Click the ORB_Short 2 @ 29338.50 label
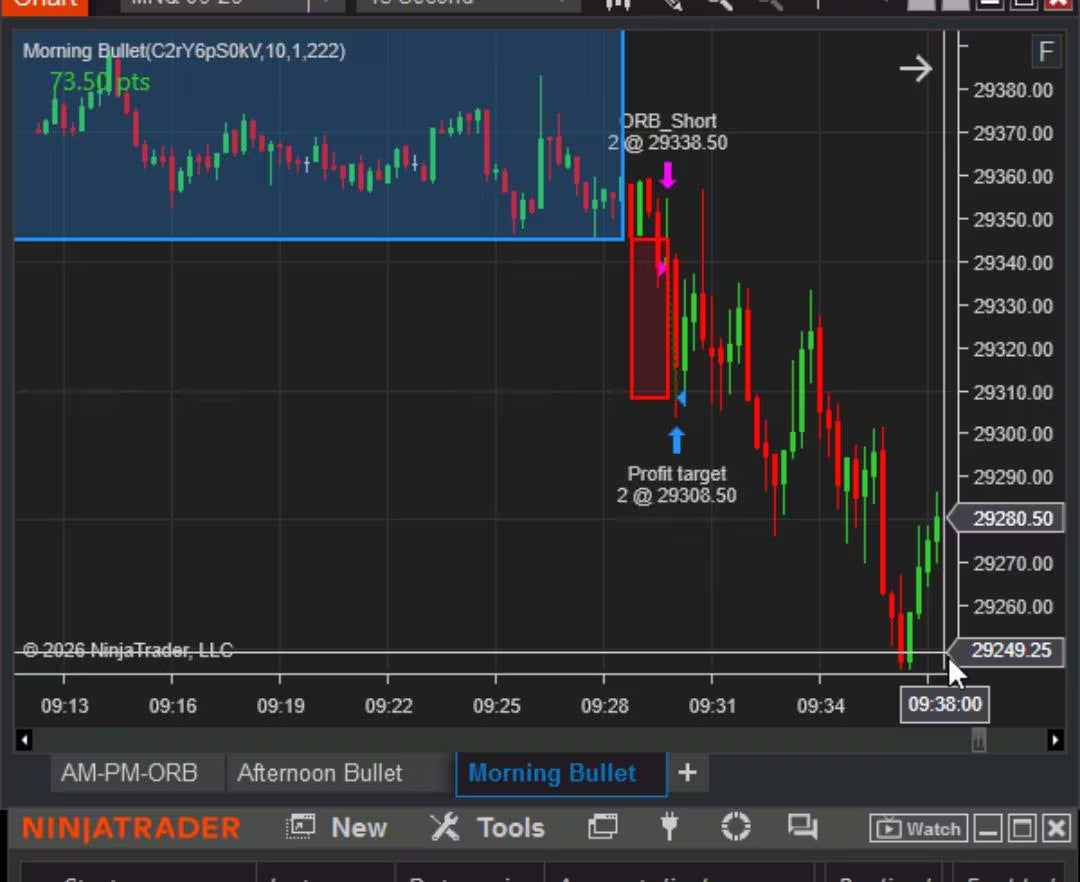Image resolution: width=1080 pixels, height=882 pixels. click(667, 132)
